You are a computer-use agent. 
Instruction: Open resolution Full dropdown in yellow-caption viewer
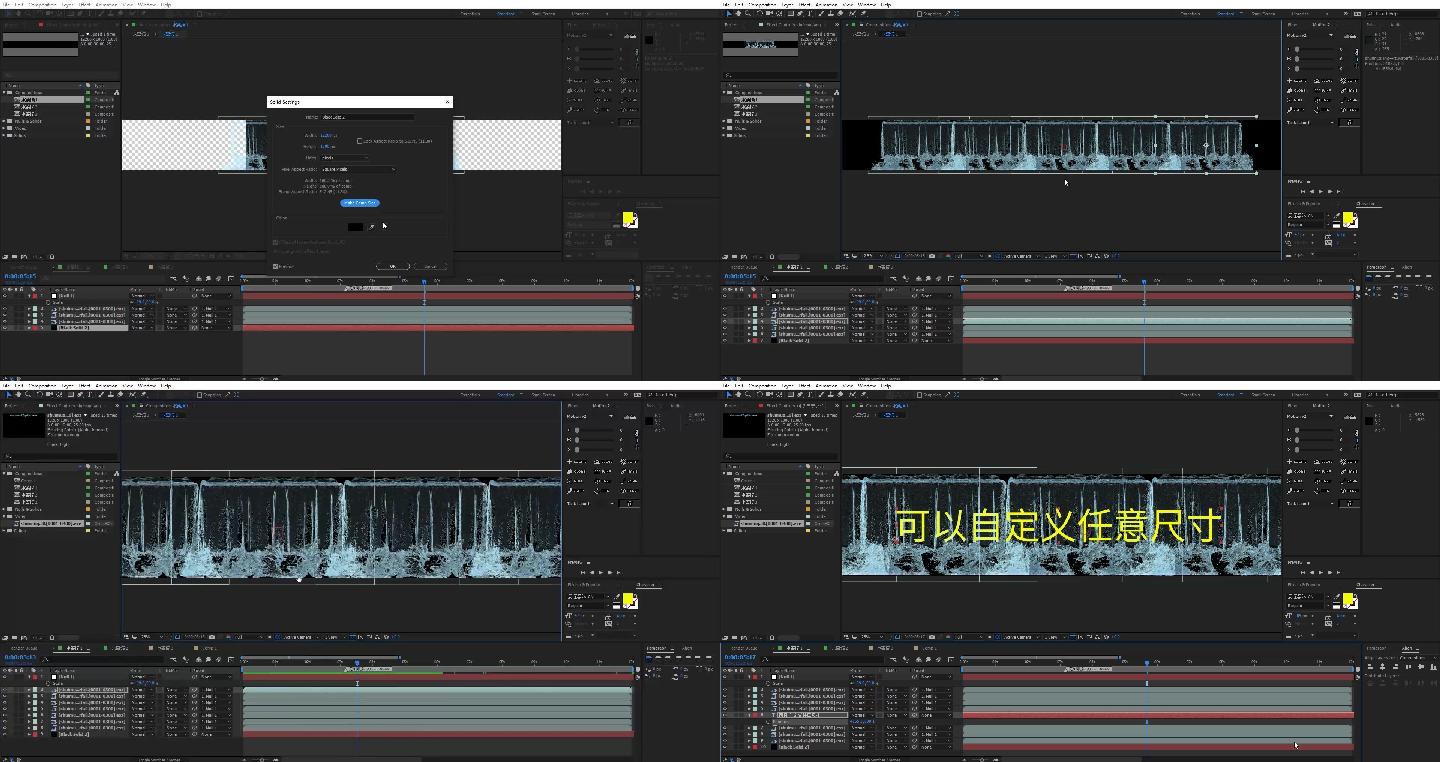[x=968, y=637]
